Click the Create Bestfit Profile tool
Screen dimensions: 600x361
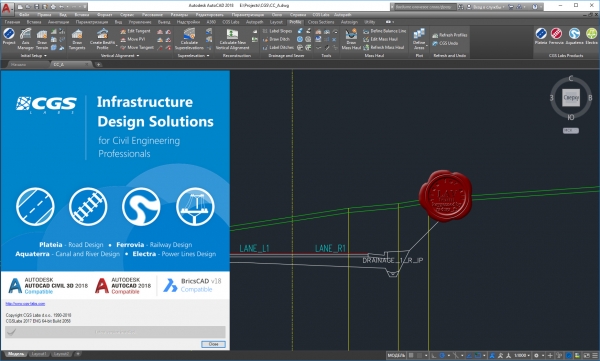click(102, 39)
